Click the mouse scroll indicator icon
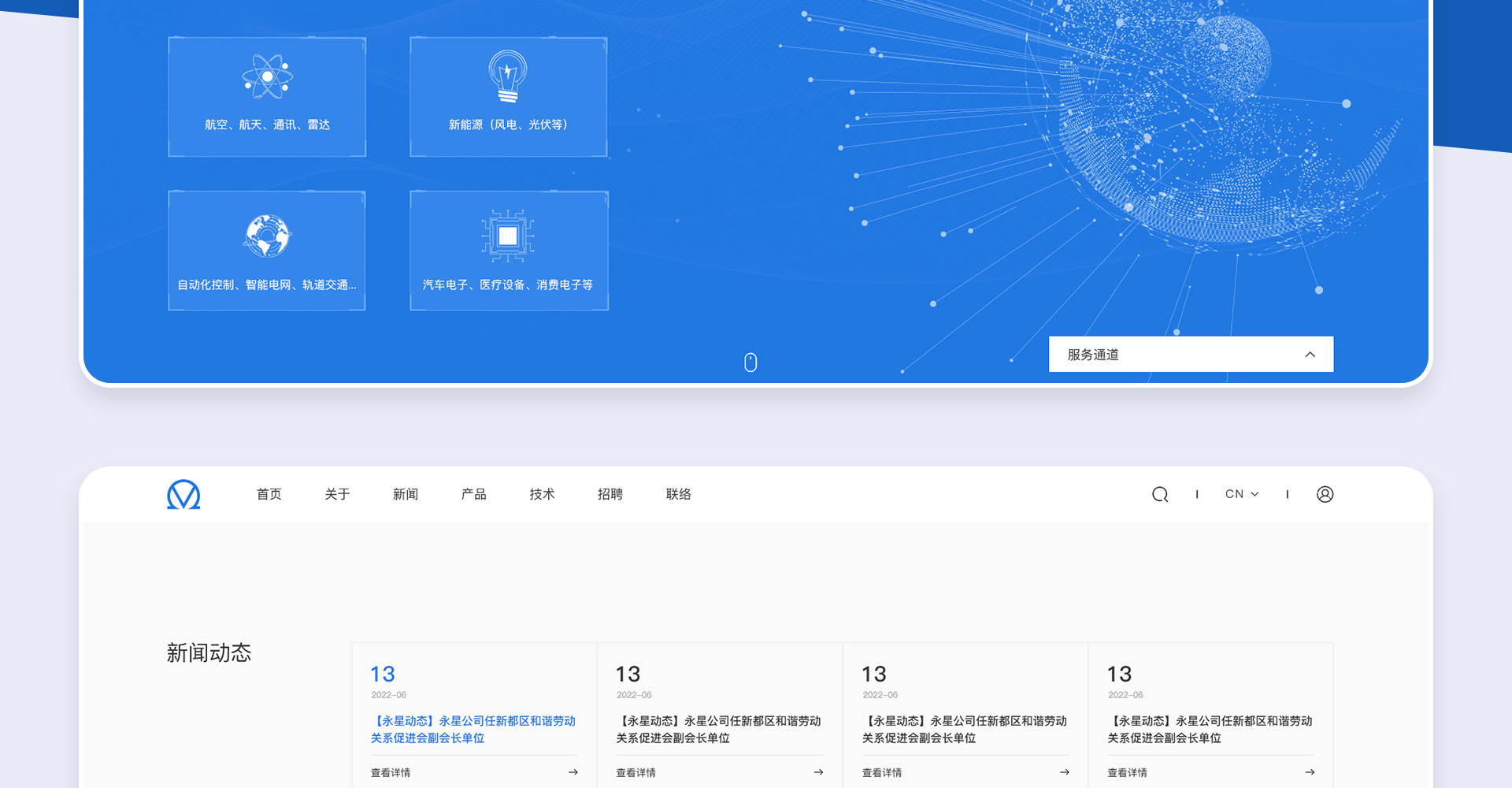 (750, 362)
